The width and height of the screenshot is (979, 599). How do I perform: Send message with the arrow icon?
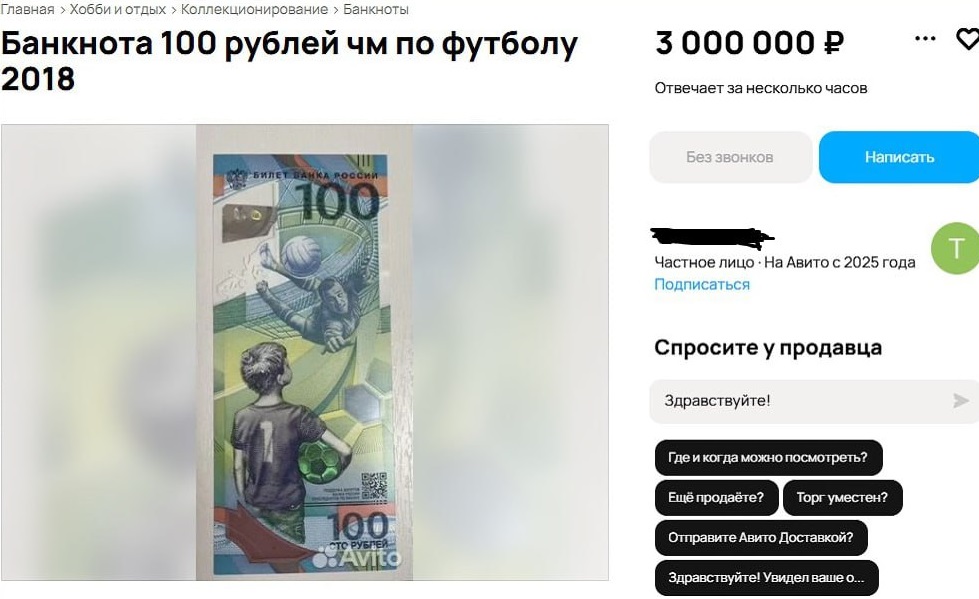[x=961, y=401]
